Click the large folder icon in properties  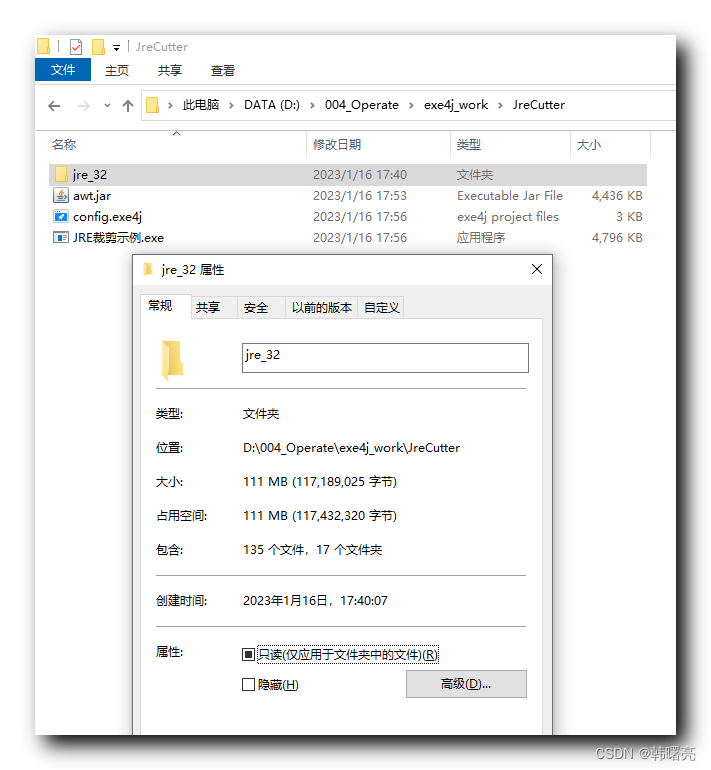click(172, 360)
